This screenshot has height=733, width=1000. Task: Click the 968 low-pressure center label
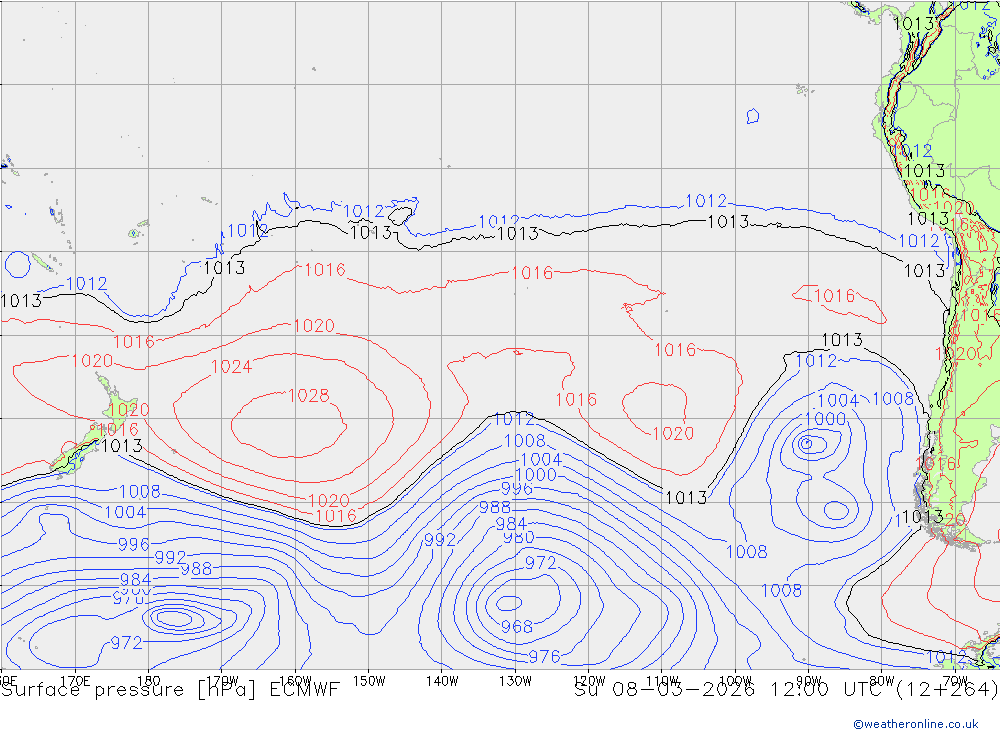click(x=517, y=626)
